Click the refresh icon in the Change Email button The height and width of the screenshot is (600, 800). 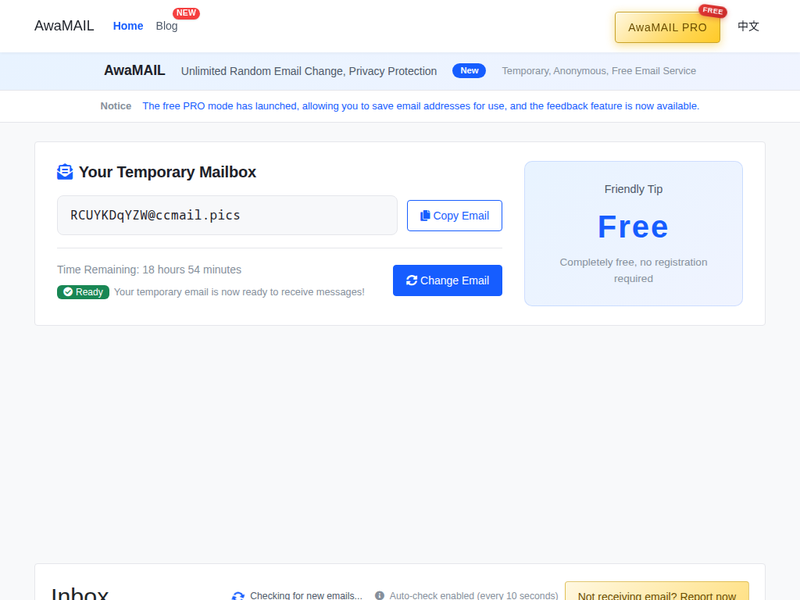pos(411,281)
